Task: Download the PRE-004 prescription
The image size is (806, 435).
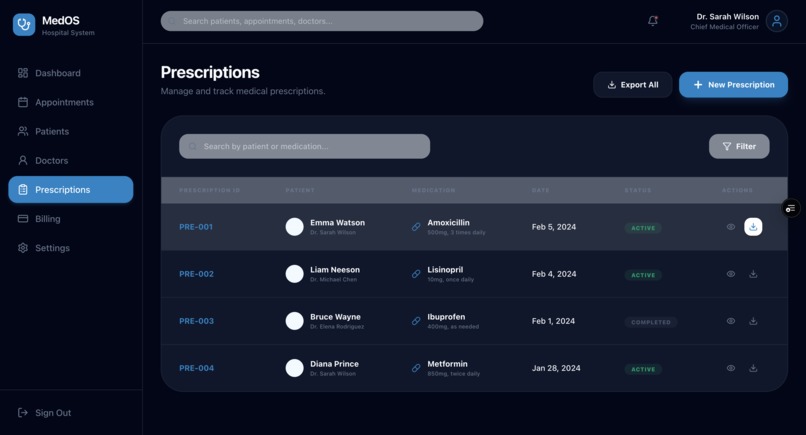Action: (x=753, y=368)
